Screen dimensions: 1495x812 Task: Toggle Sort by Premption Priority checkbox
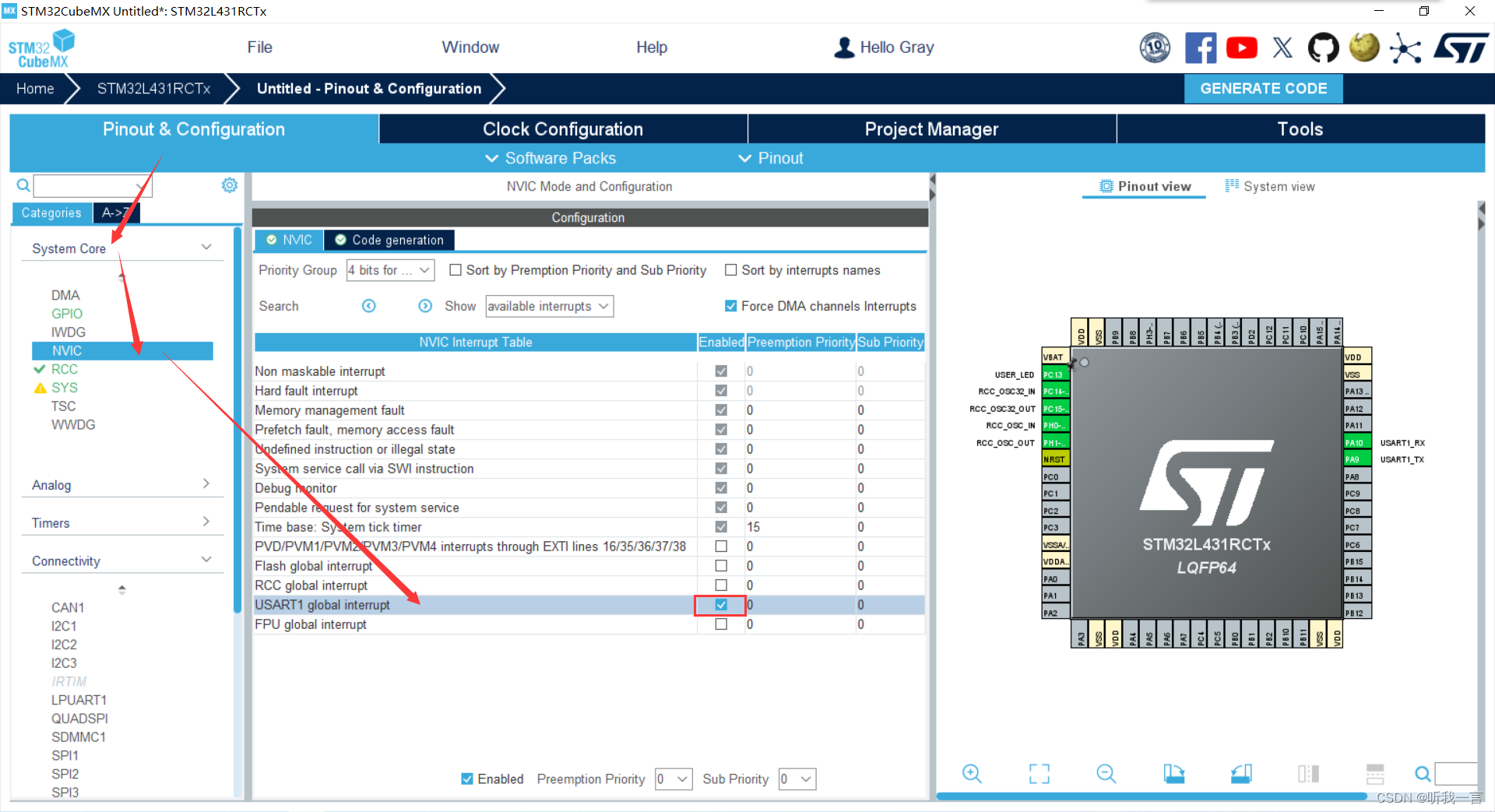point(456,270)
